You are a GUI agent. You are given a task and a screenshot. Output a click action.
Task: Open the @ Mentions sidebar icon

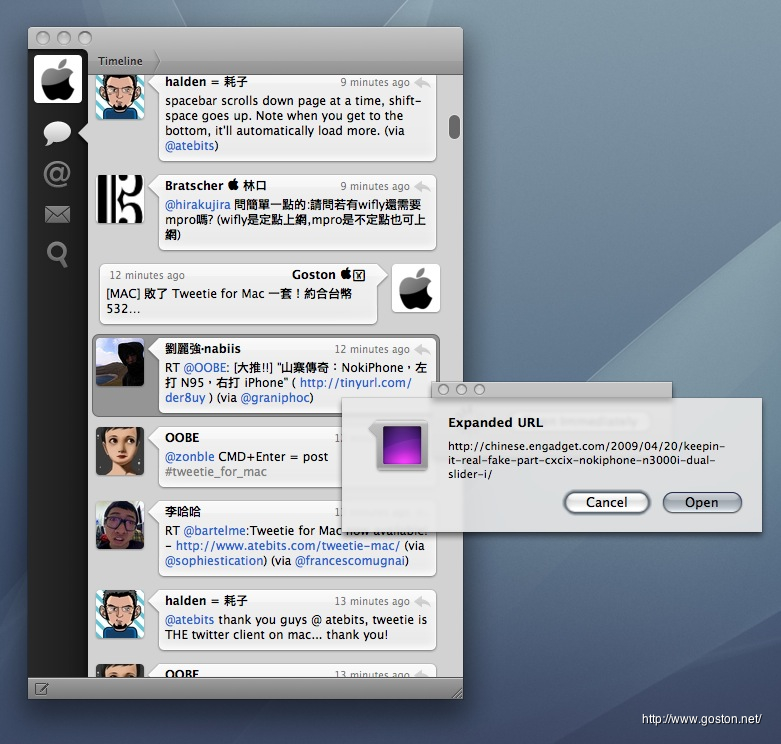pyautogui.click(x=57, y=174)
